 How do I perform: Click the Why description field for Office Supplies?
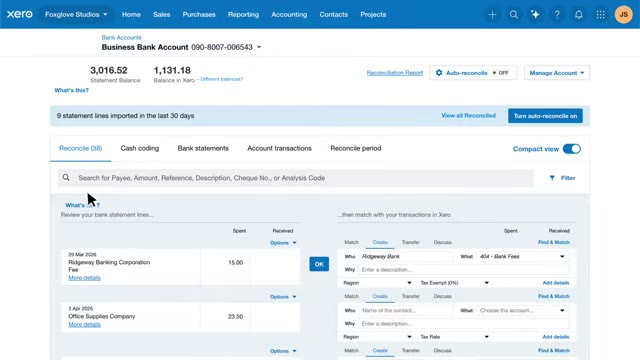pos(464,324)
